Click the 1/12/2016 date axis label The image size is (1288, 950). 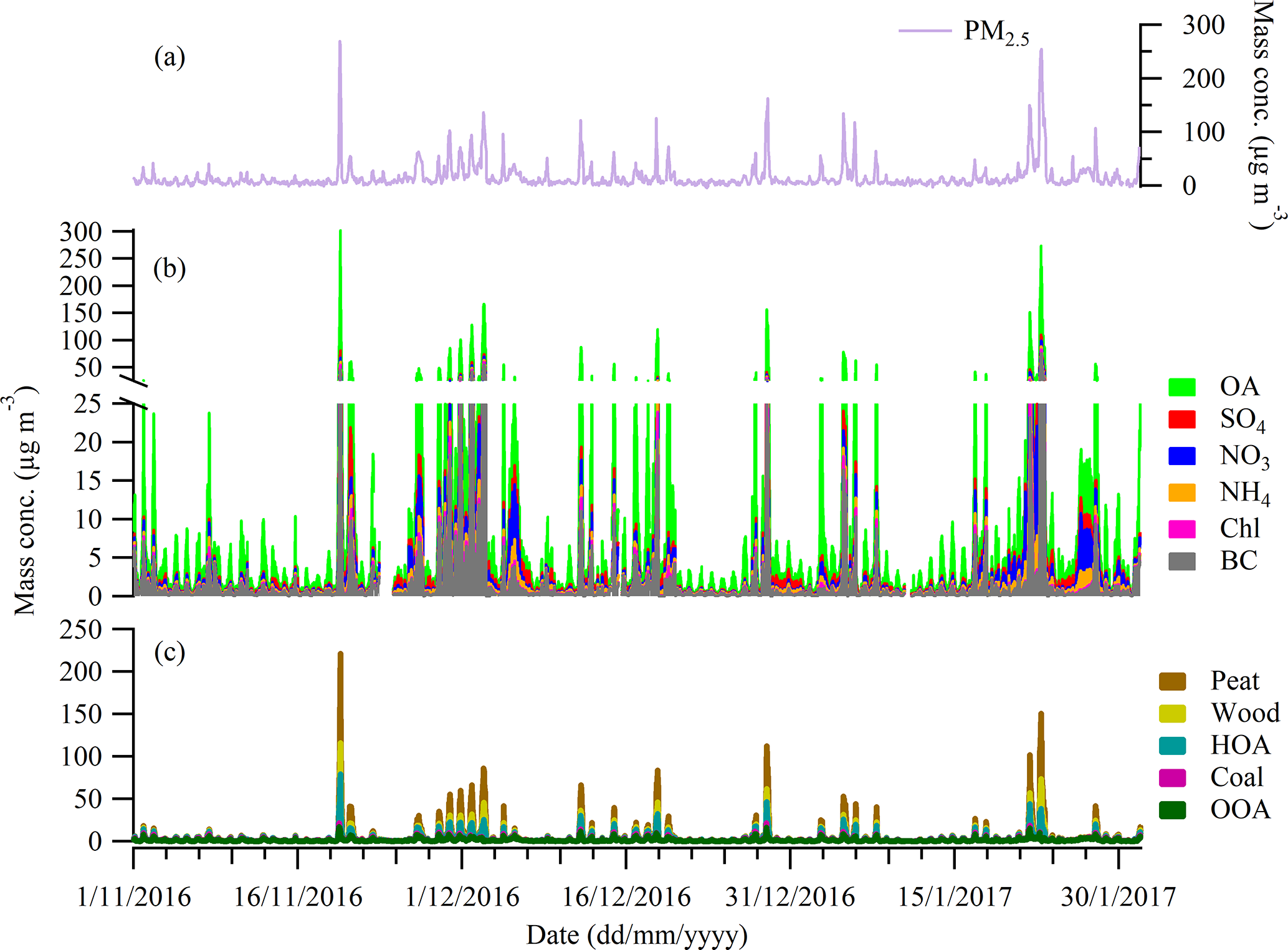point(462,898)
